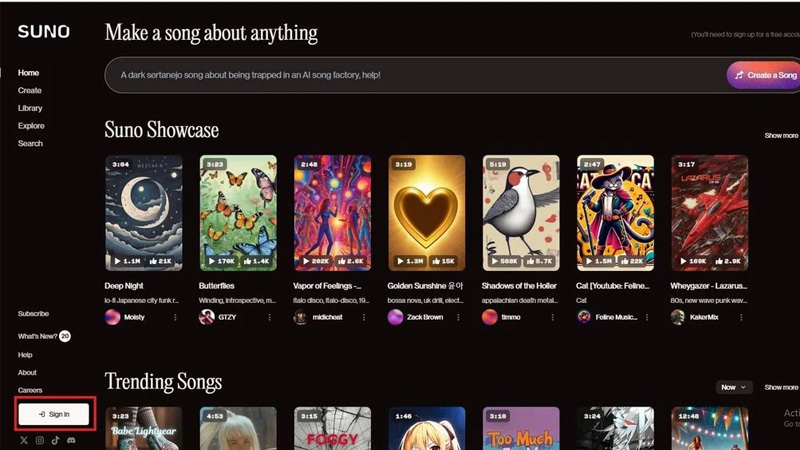This screenshot has height=450, width=800.
Task: Open Subscribe in the sidebar
Action: [x=33, y=314]
